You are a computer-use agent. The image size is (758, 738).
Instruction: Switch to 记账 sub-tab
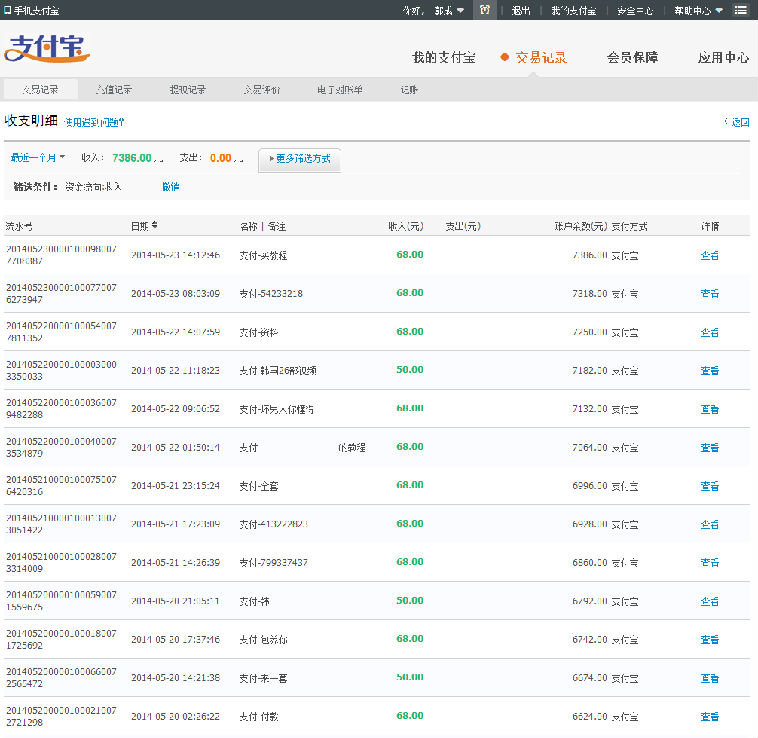pos(409,89)
